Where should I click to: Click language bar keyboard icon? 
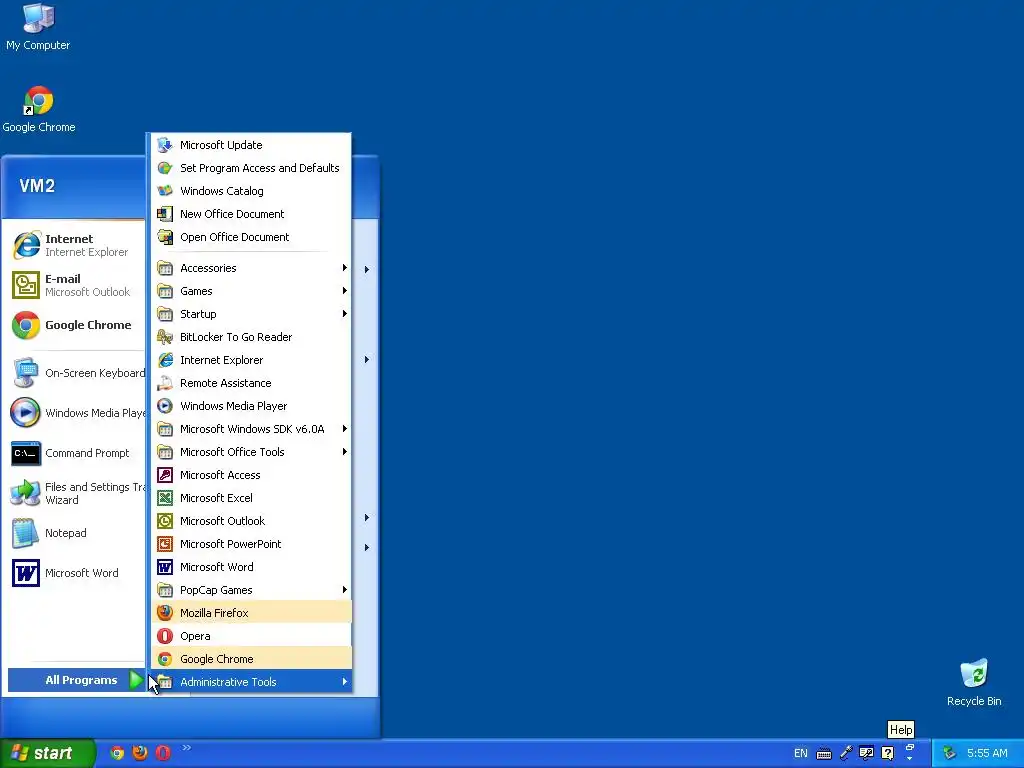824,754
